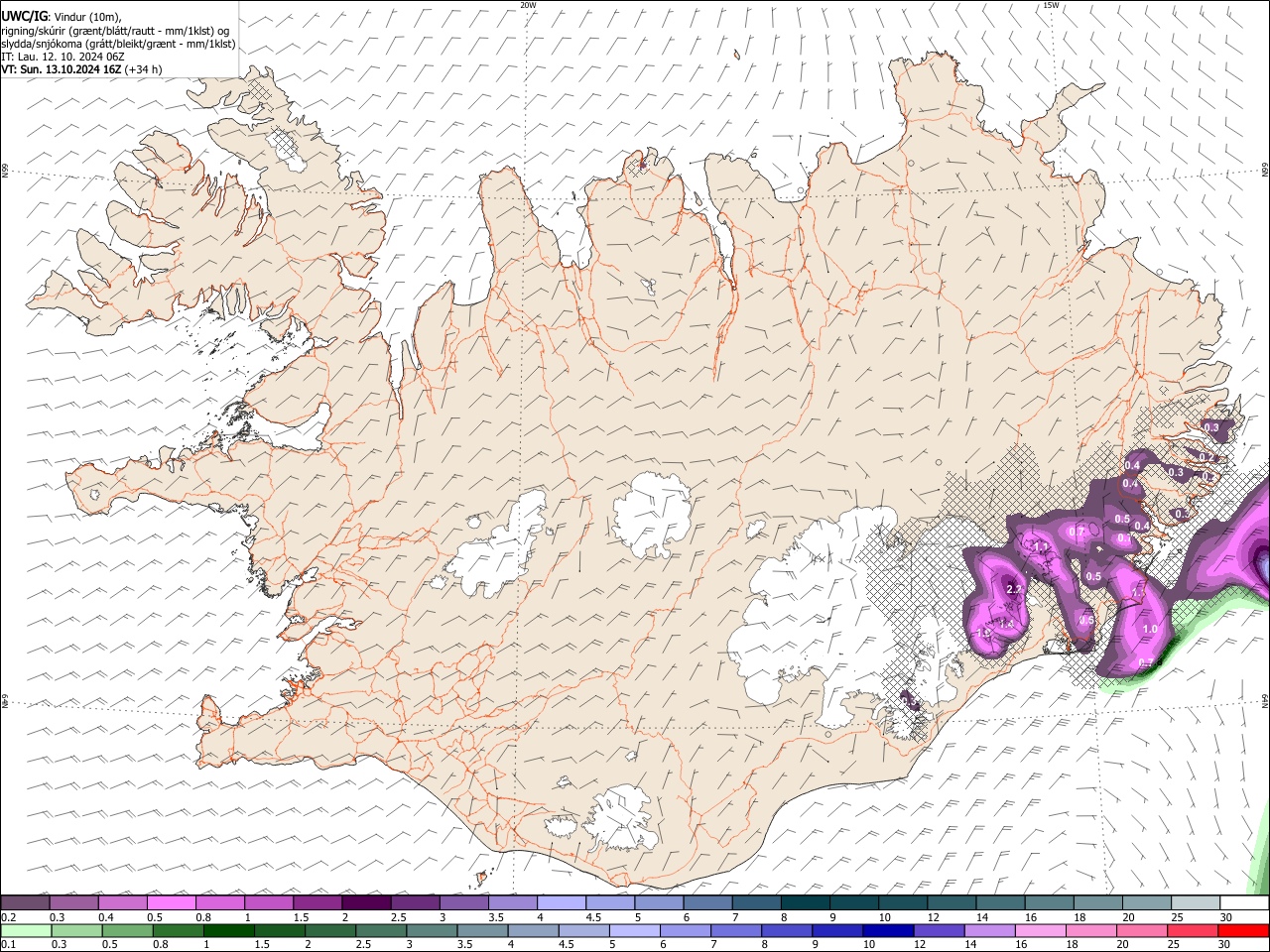
Task: Pick the darkest green swatch at 1 on lower scale
Action: (228, 930)
